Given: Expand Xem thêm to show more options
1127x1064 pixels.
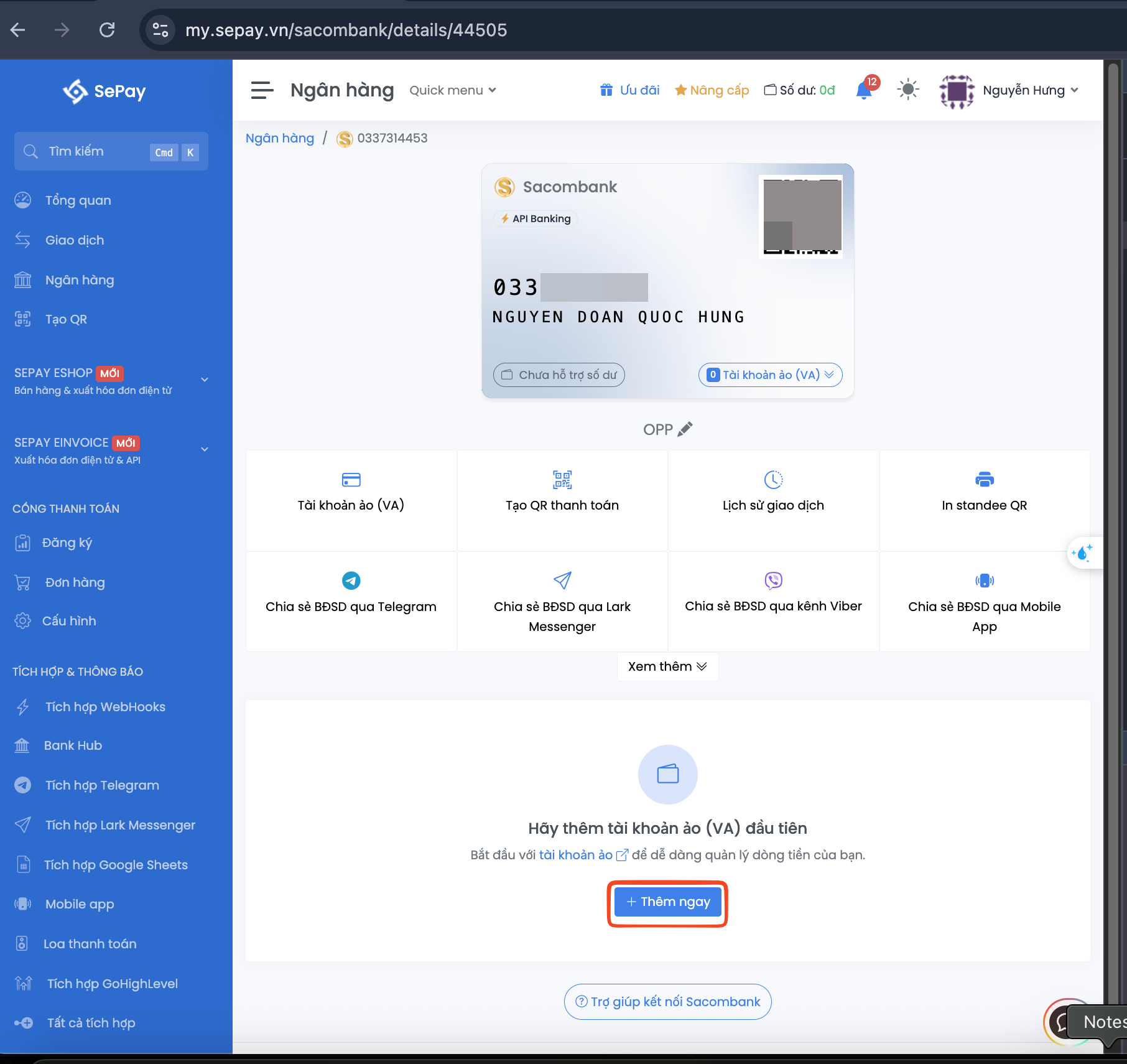Looking at the screenshot, I should pos(667,666).
